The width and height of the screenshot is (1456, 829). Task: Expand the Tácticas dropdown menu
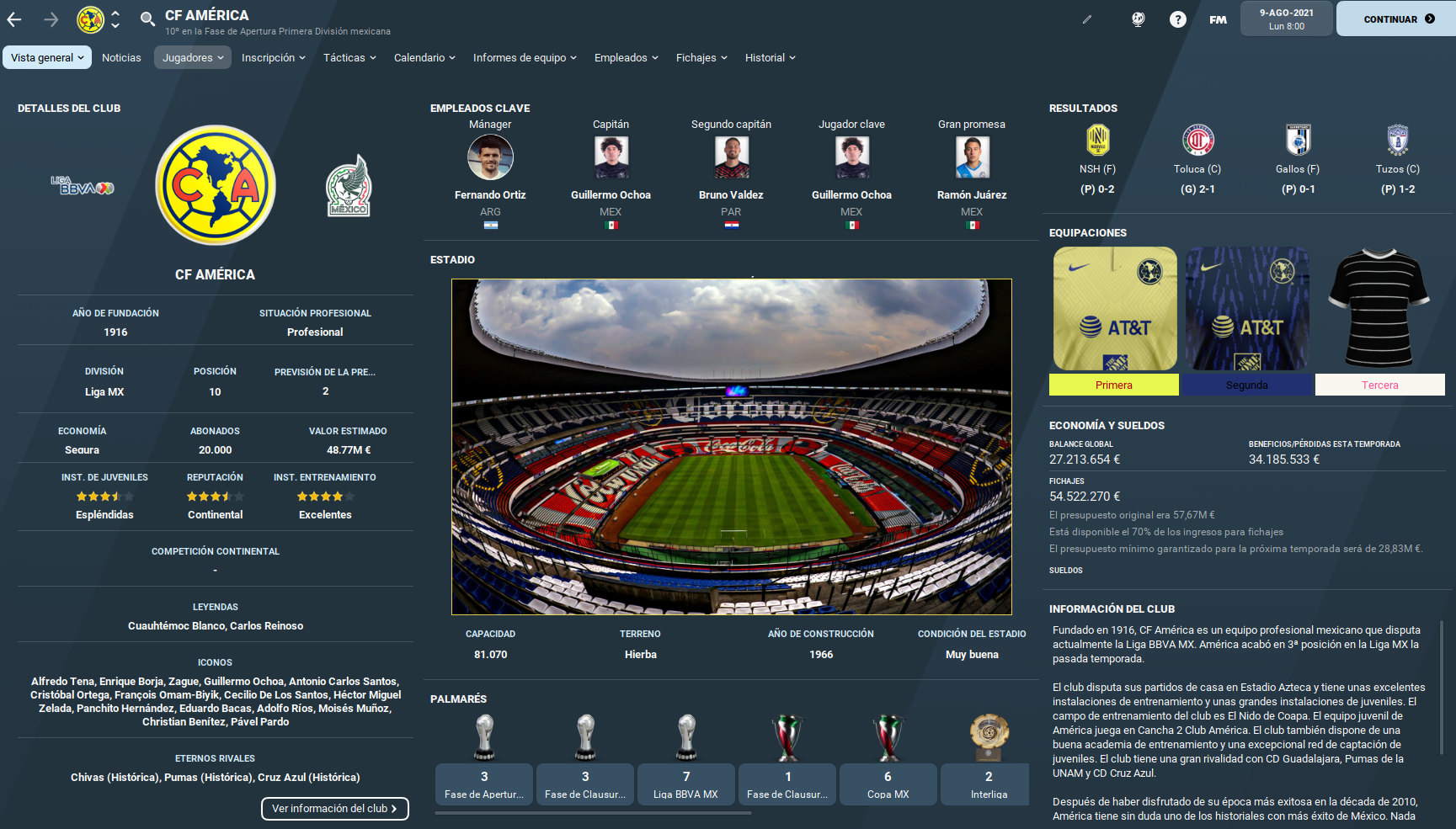349,57
